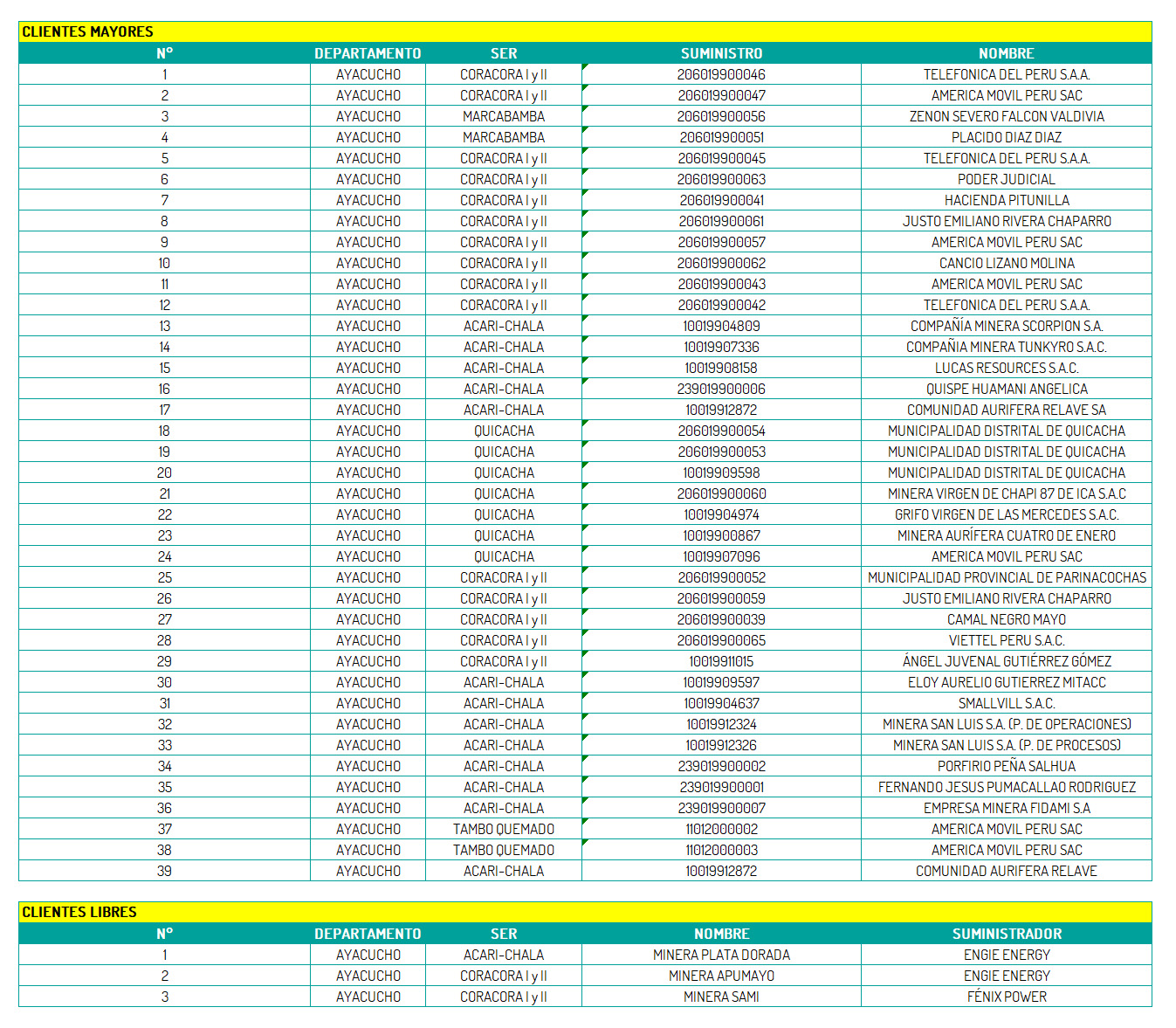Click the MINERA APUMAYO cell

point(721,976)
